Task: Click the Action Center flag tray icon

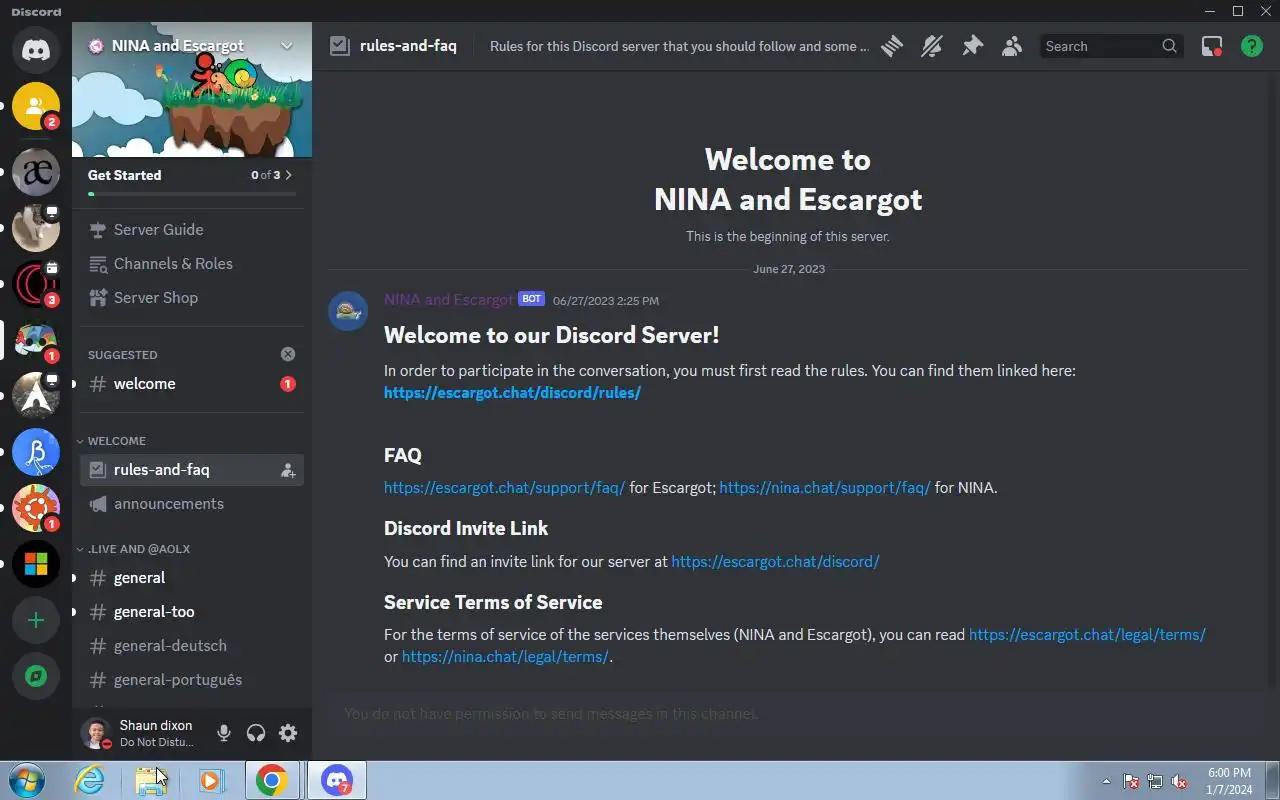Action: [x=1131, y=781]
